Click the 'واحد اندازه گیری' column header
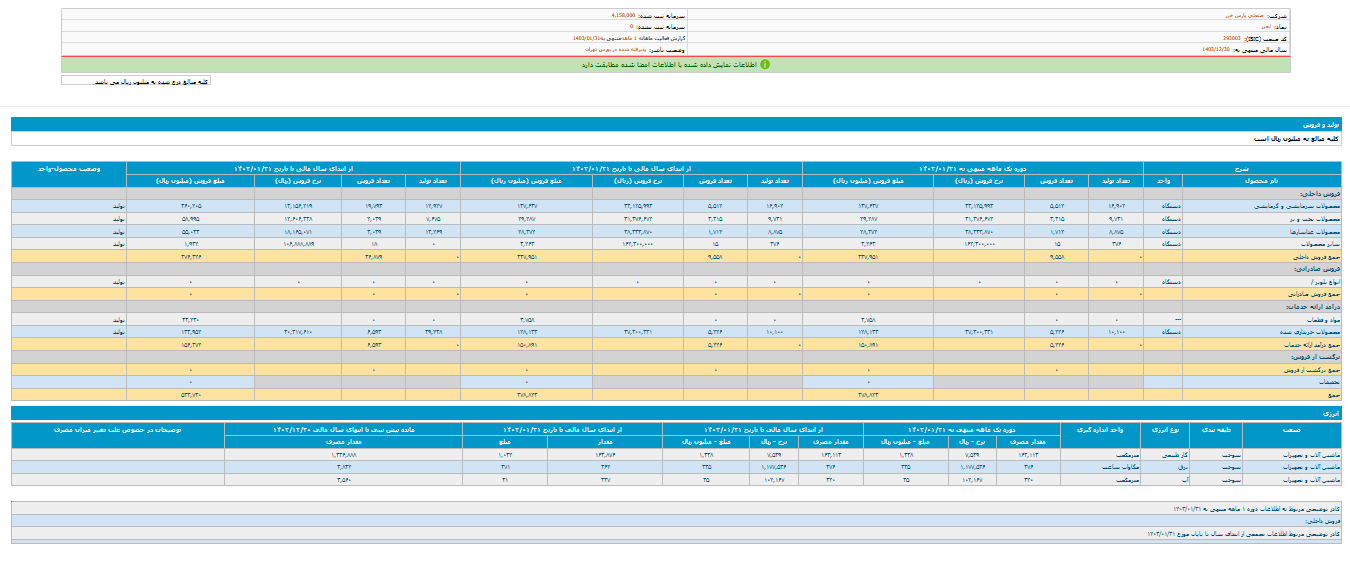This screenshot has height=582, width=1350. [x=1104, y=429]
